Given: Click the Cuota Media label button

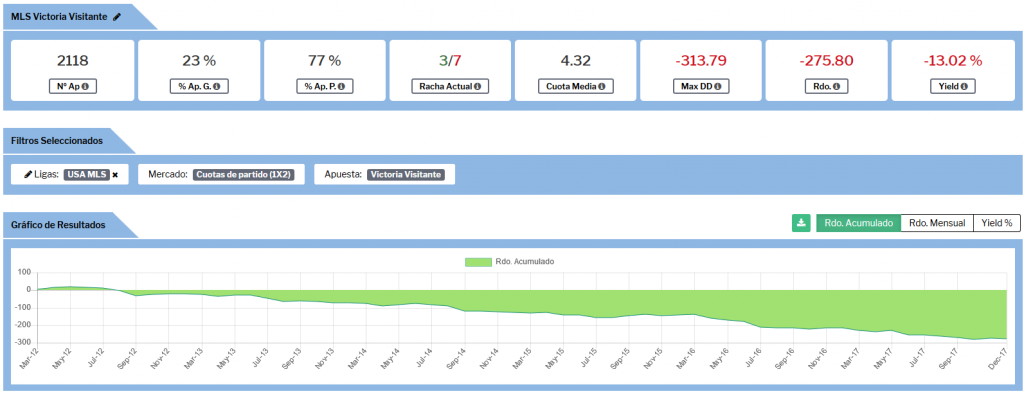Looking at the screenshot, I should (575, 86).
